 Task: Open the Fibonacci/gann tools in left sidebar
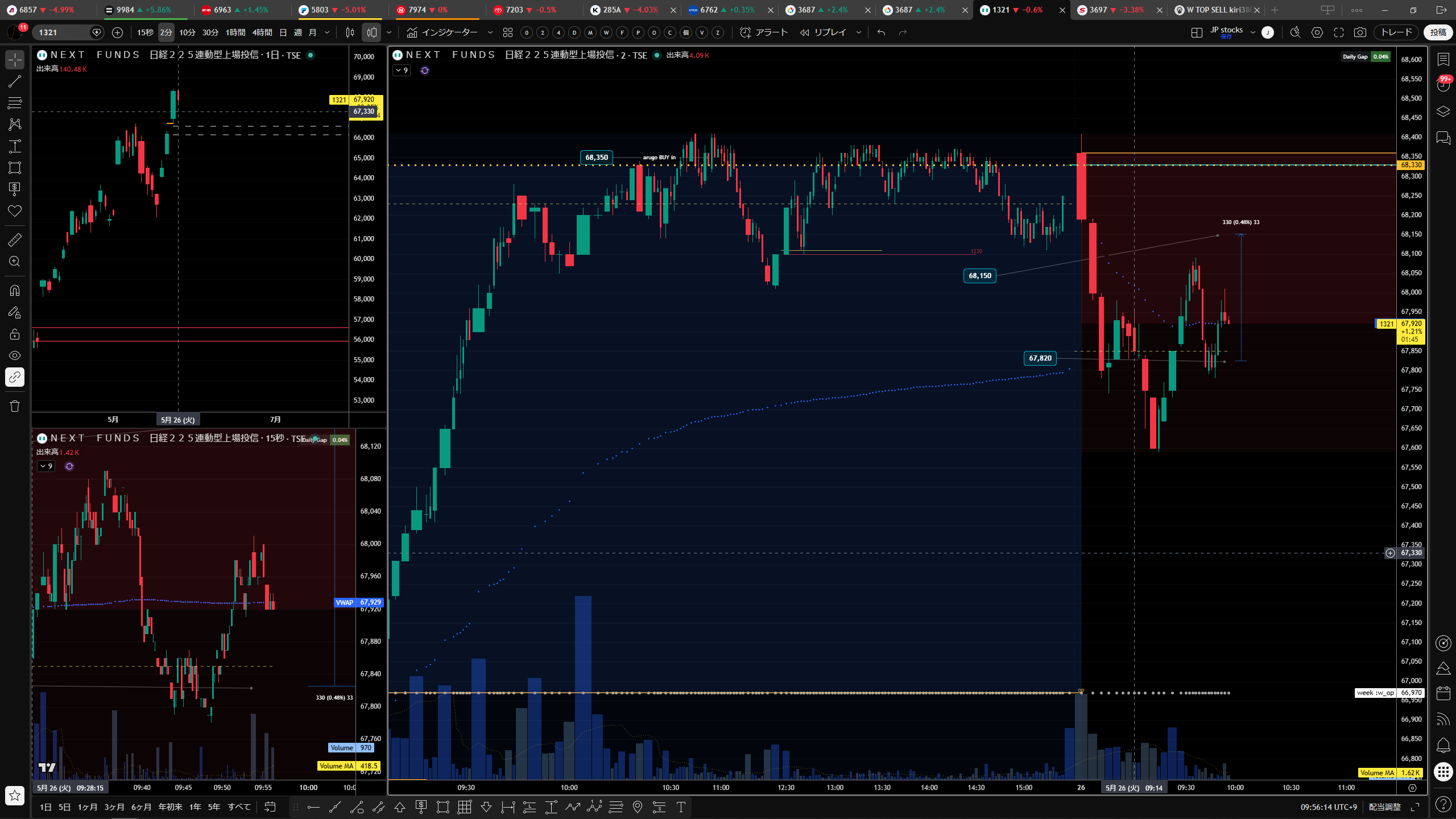[x=15, y=103]
